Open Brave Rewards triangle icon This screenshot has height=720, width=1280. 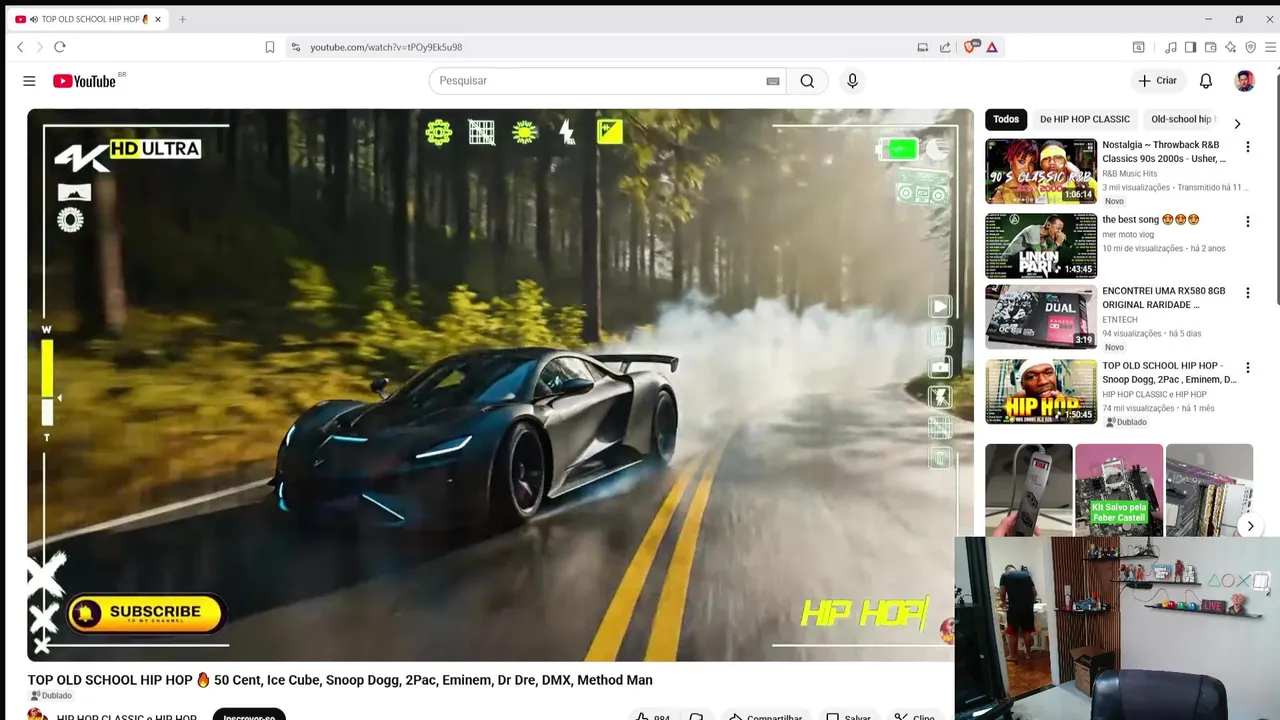(x=992, y=47)
